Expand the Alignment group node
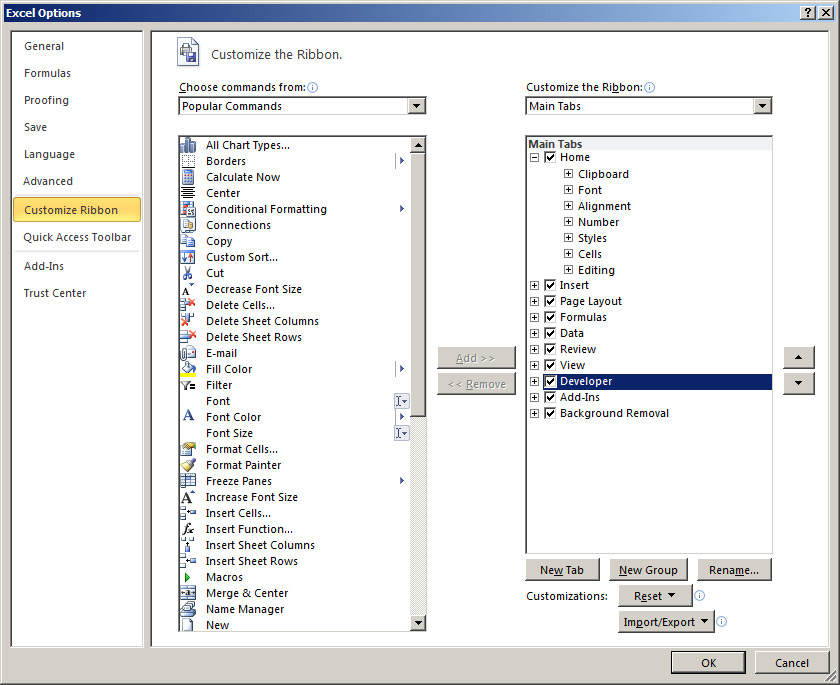Image resolution: width=840 pixels, height=685 pixels. click(568, 206)
